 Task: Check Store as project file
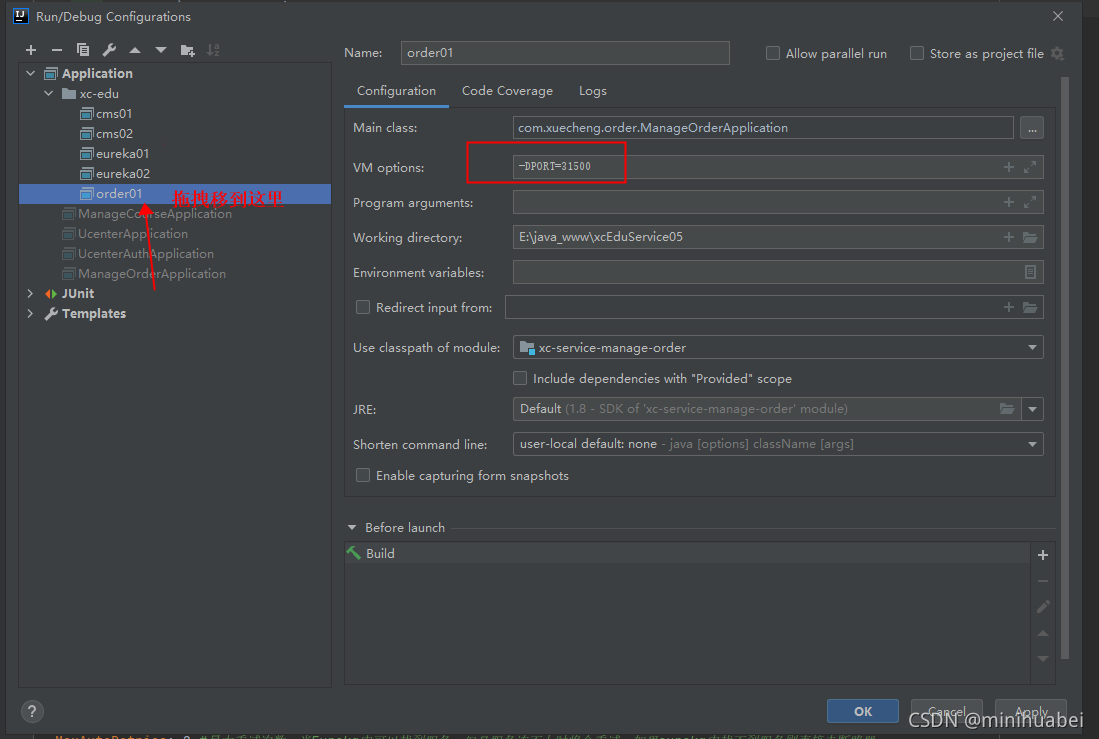916,53
